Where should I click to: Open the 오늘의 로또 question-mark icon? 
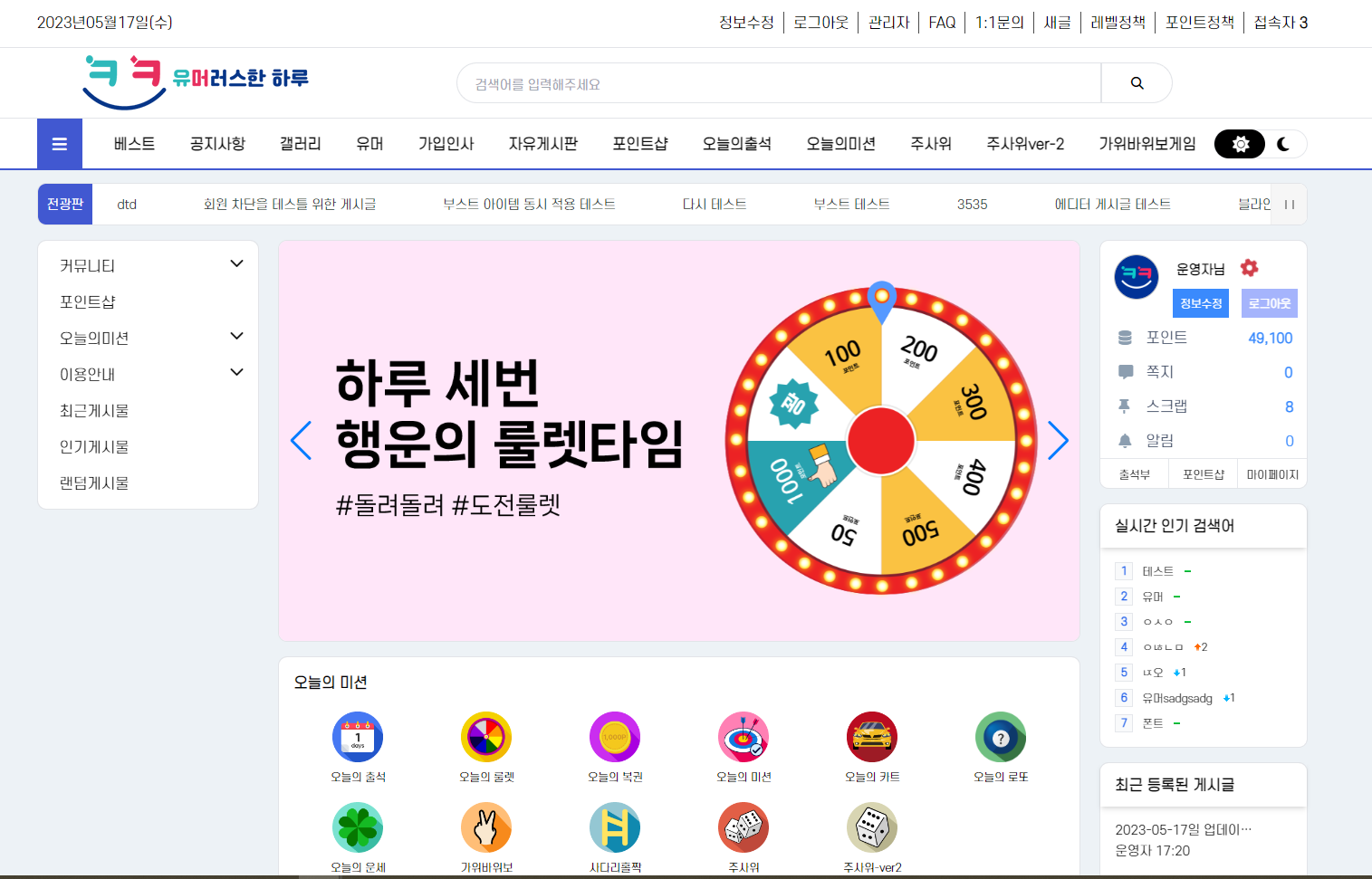coord(1001,737)
